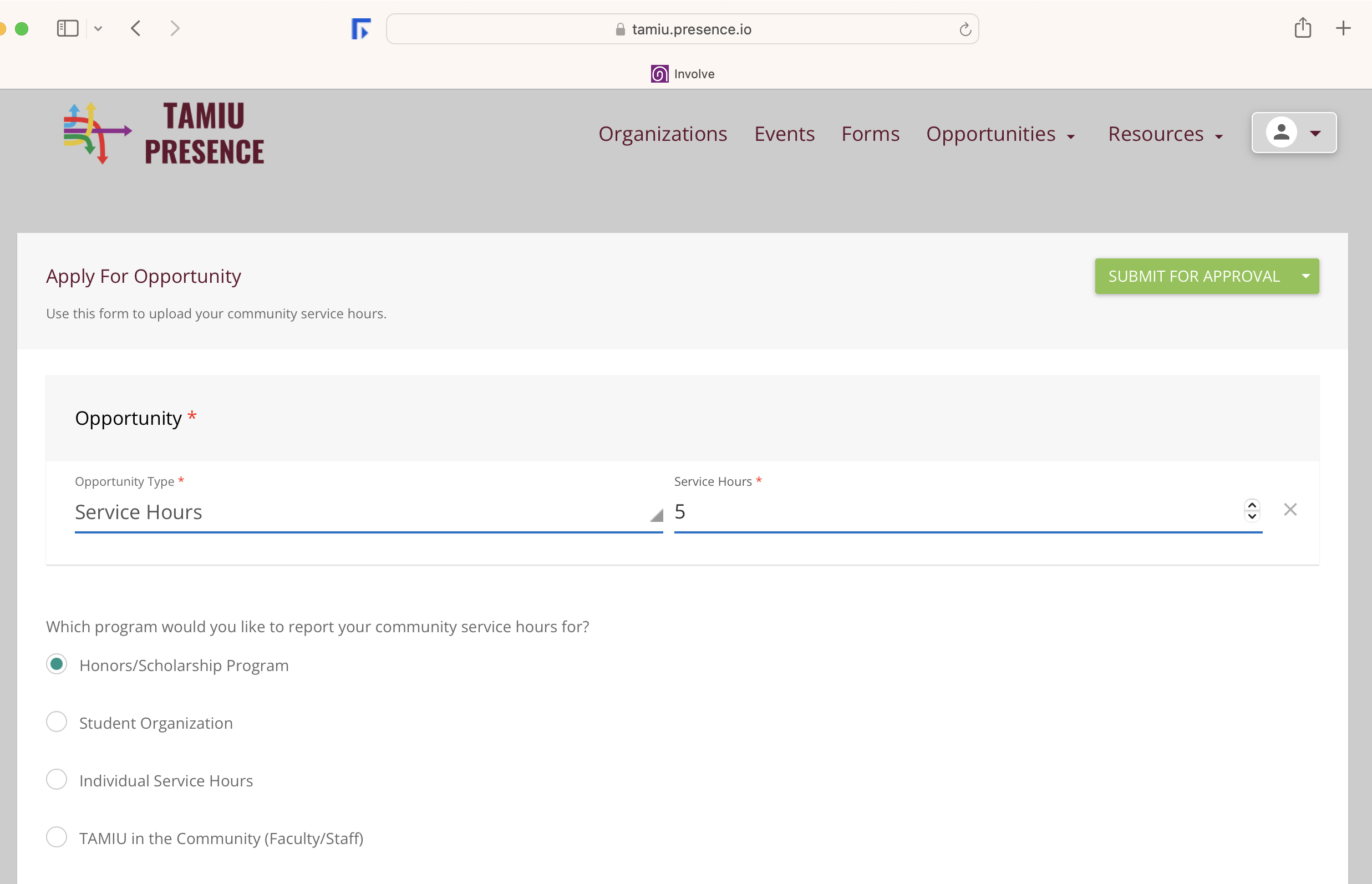Clear the Service Hours field
Image resolution: width=1372 pixels, height=884 pixels.
1290,510
